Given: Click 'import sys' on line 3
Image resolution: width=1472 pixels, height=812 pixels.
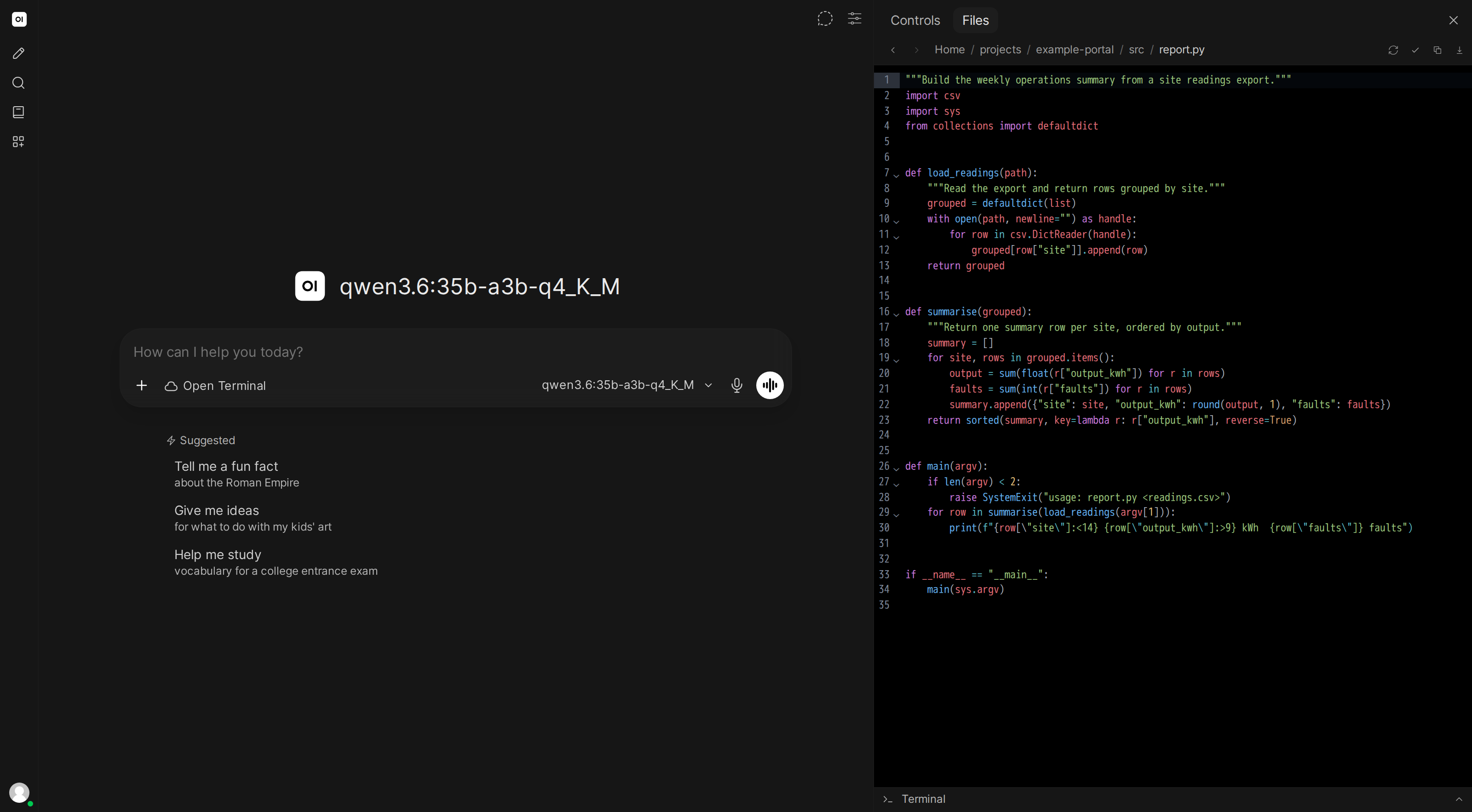Looking at the screenshot, I should (x=932, y=111).
